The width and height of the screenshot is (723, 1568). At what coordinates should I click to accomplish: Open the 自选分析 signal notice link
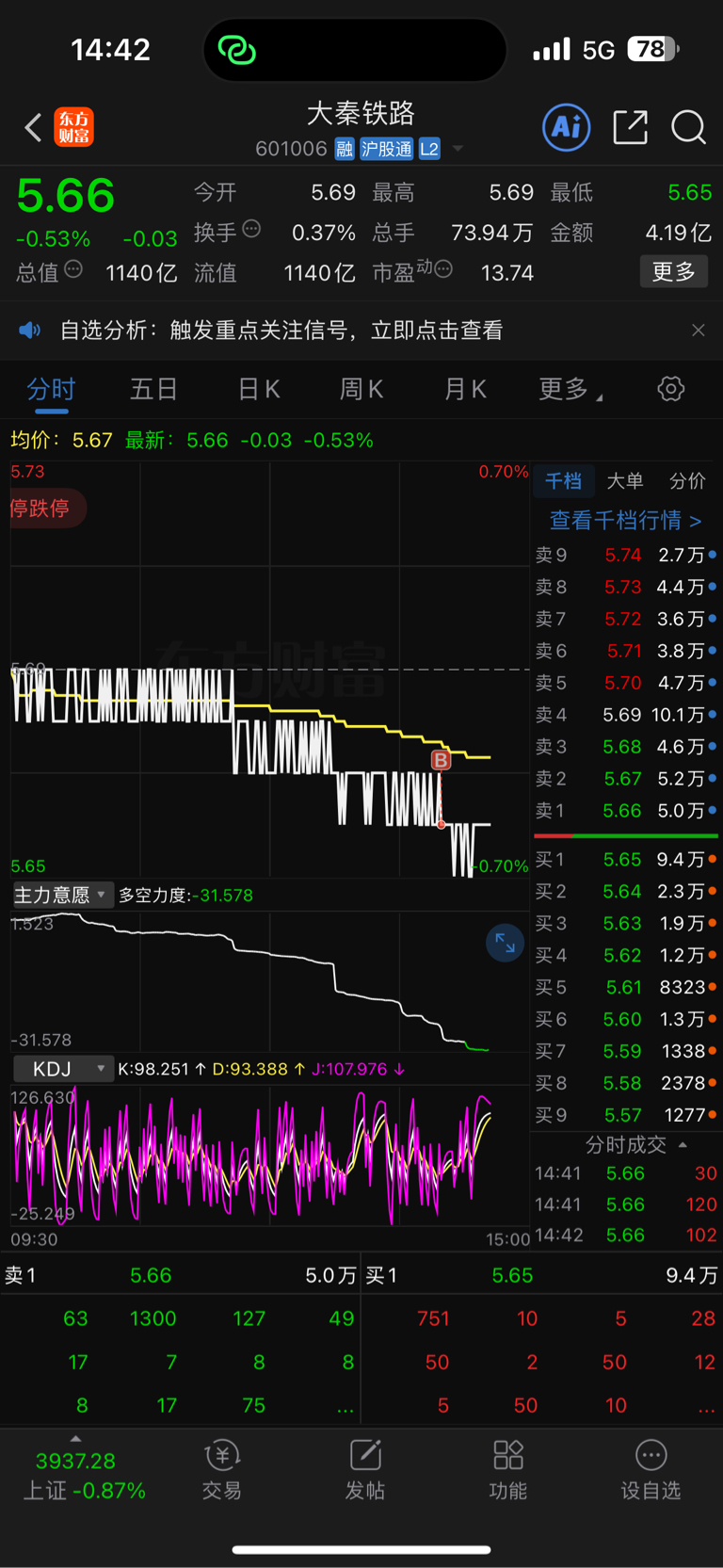click(281, 330)
